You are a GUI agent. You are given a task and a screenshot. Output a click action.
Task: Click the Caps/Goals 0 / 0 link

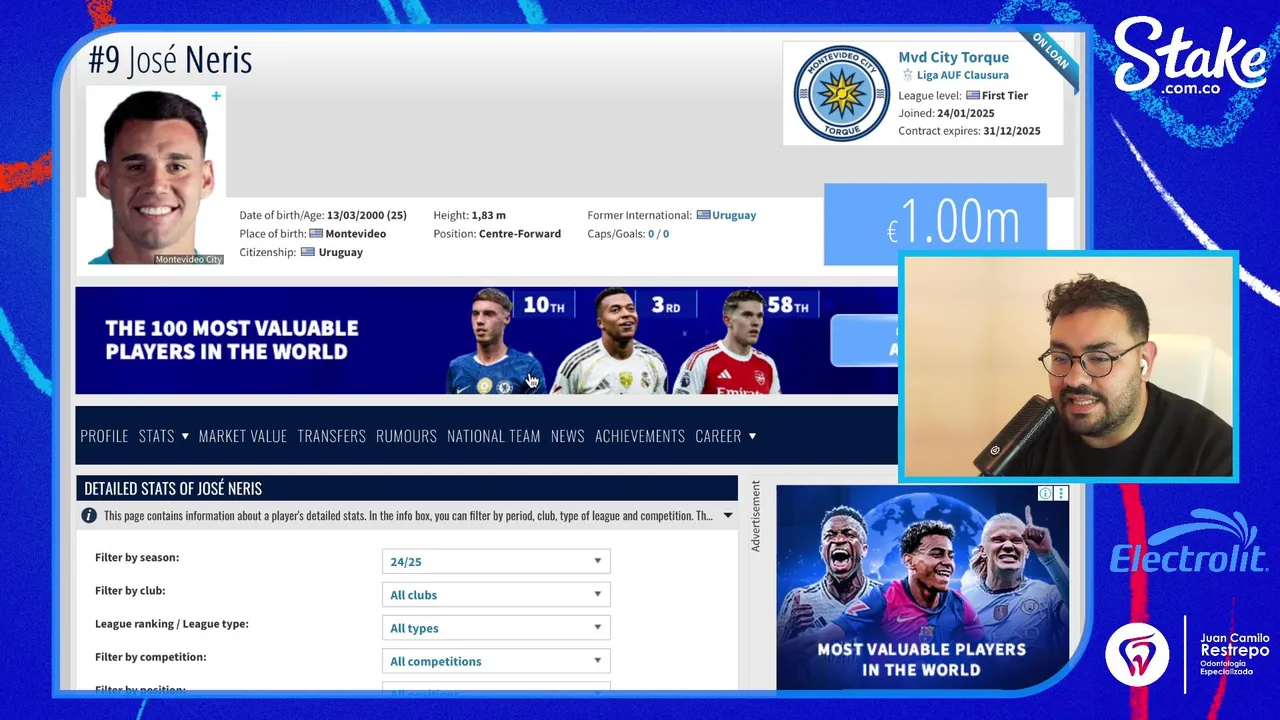pyautogui.click(x=658, y=234)
